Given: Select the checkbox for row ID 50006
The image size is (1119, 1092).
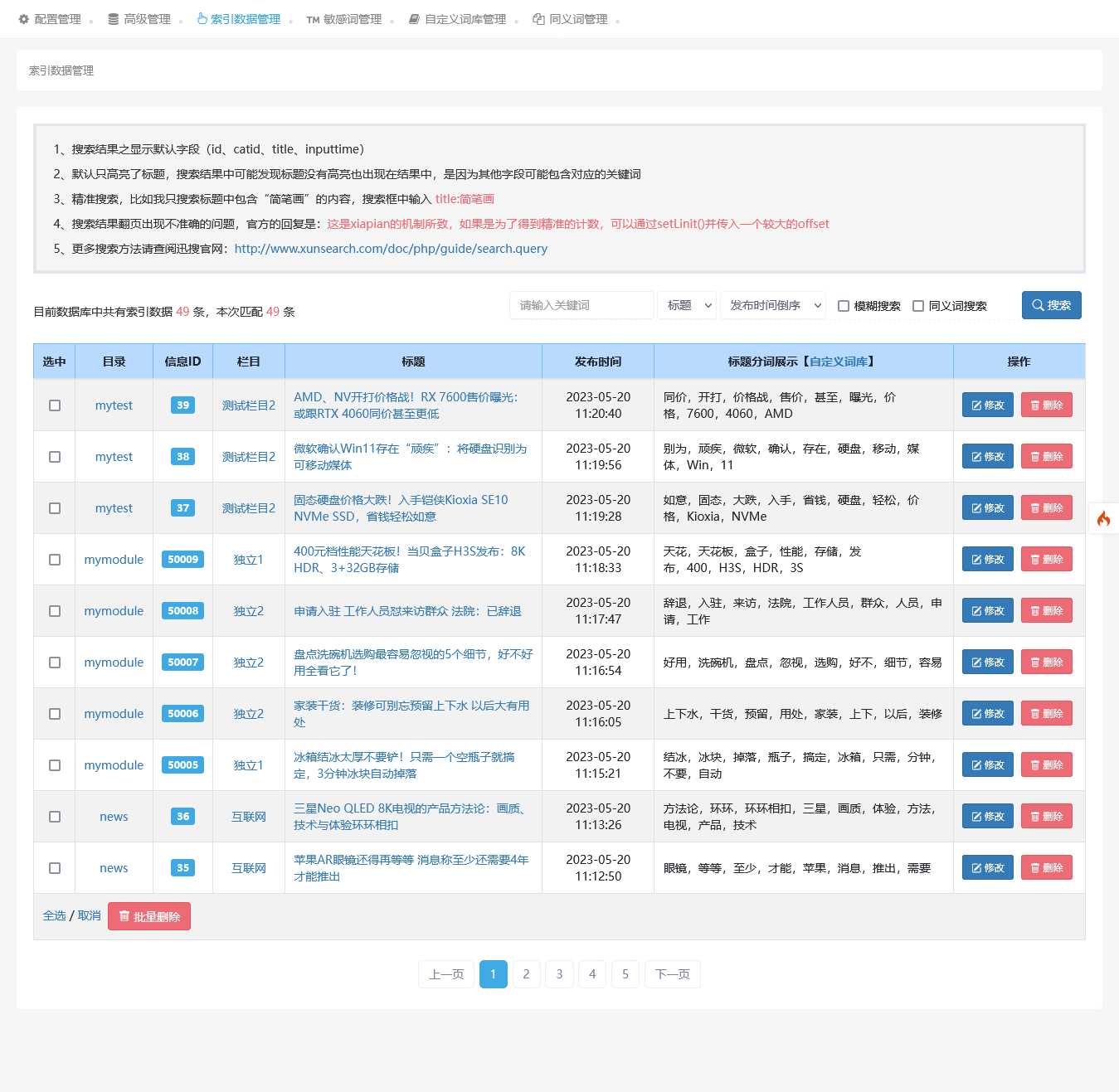Looking at the screenshot, I should [55, 714].
